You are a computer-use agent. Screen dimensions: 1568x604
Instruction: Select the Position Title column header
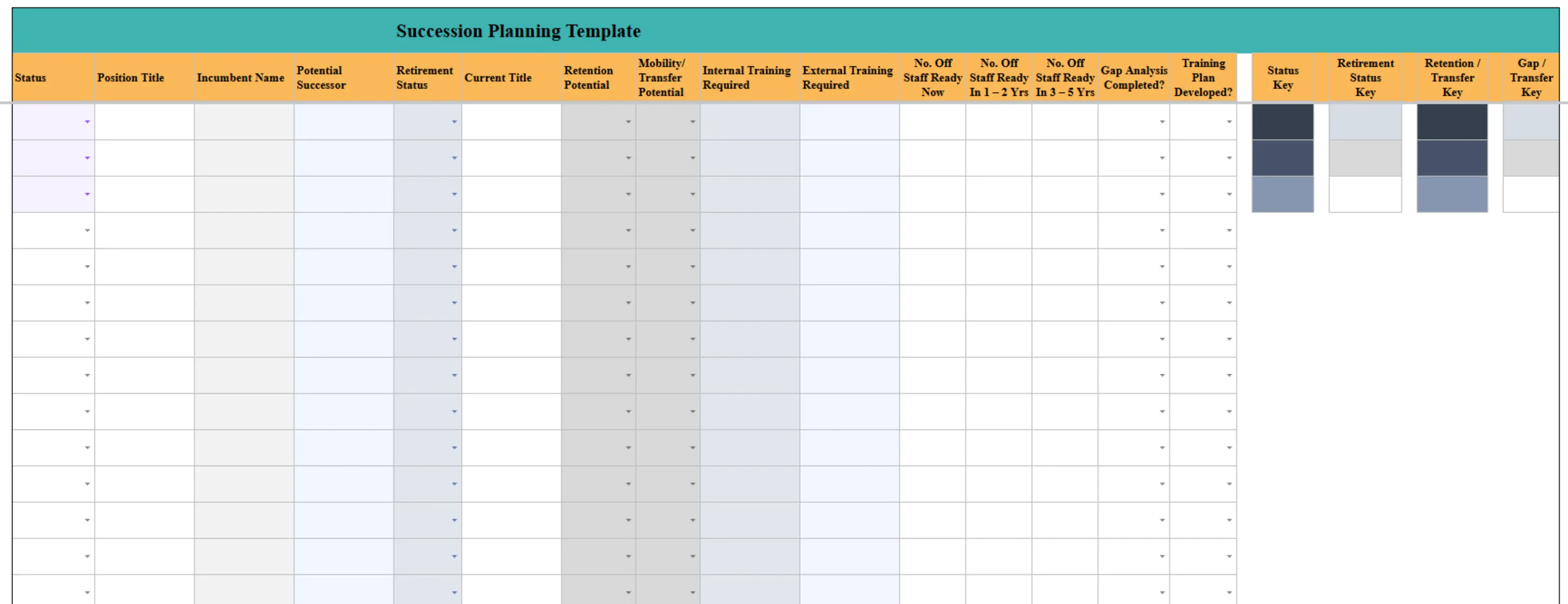[x=144, y=78]
